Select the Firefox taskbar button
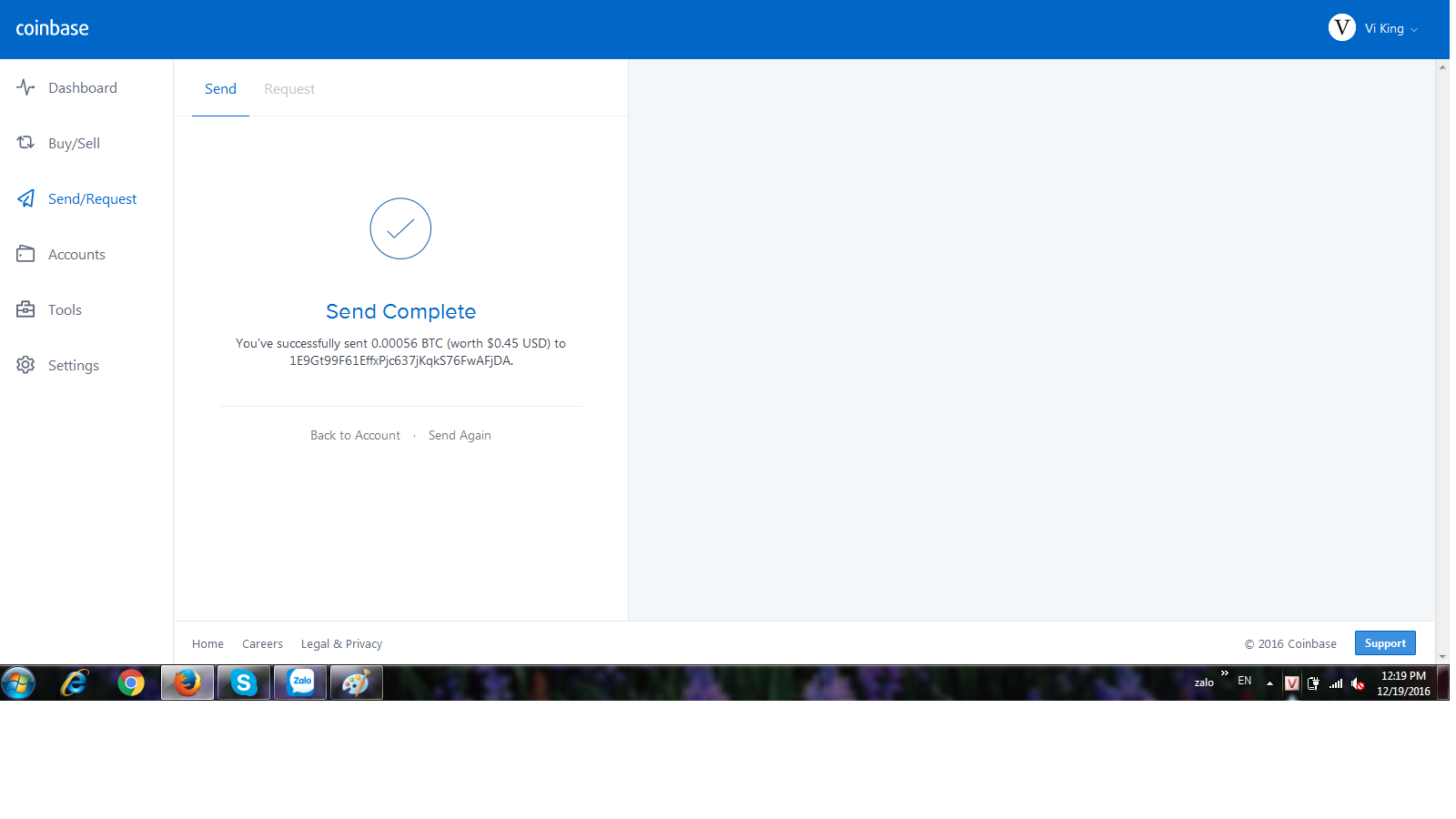Image resolution: width=1456 pixels, height=819 pixels. [x=187, y=682]
